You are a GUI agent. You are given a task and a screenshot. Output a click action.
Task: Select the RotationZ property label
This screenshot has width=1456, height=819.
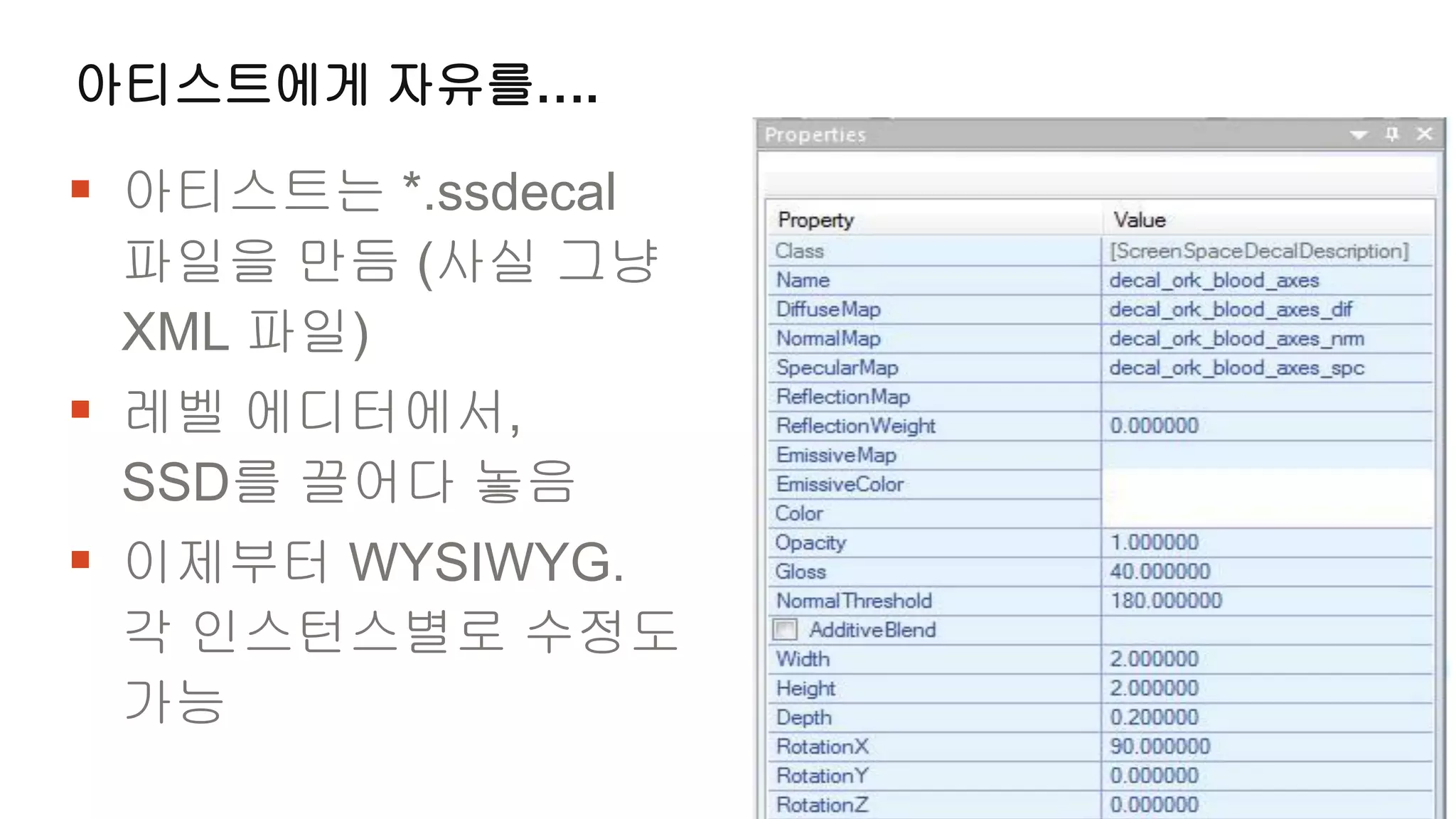click(823, 805)
